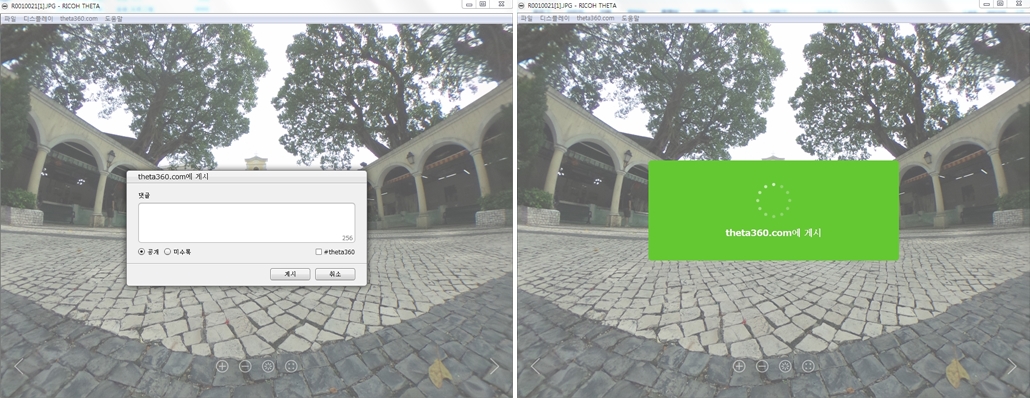Zoom in with plus icon in right viewer
Screen dimensions: 1030x398
coord(739,366)
